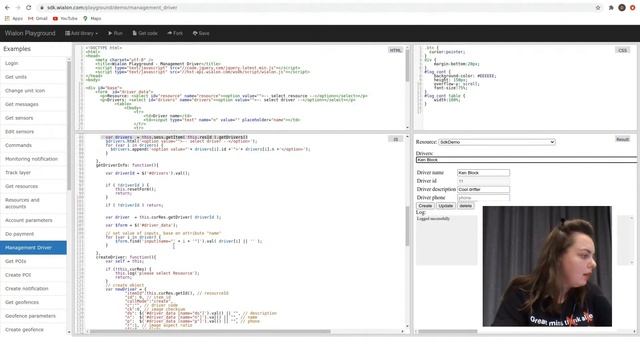Viewport: 640px width, 360px height.
Task: Click the delete driver button
Action: coord(465,206)
